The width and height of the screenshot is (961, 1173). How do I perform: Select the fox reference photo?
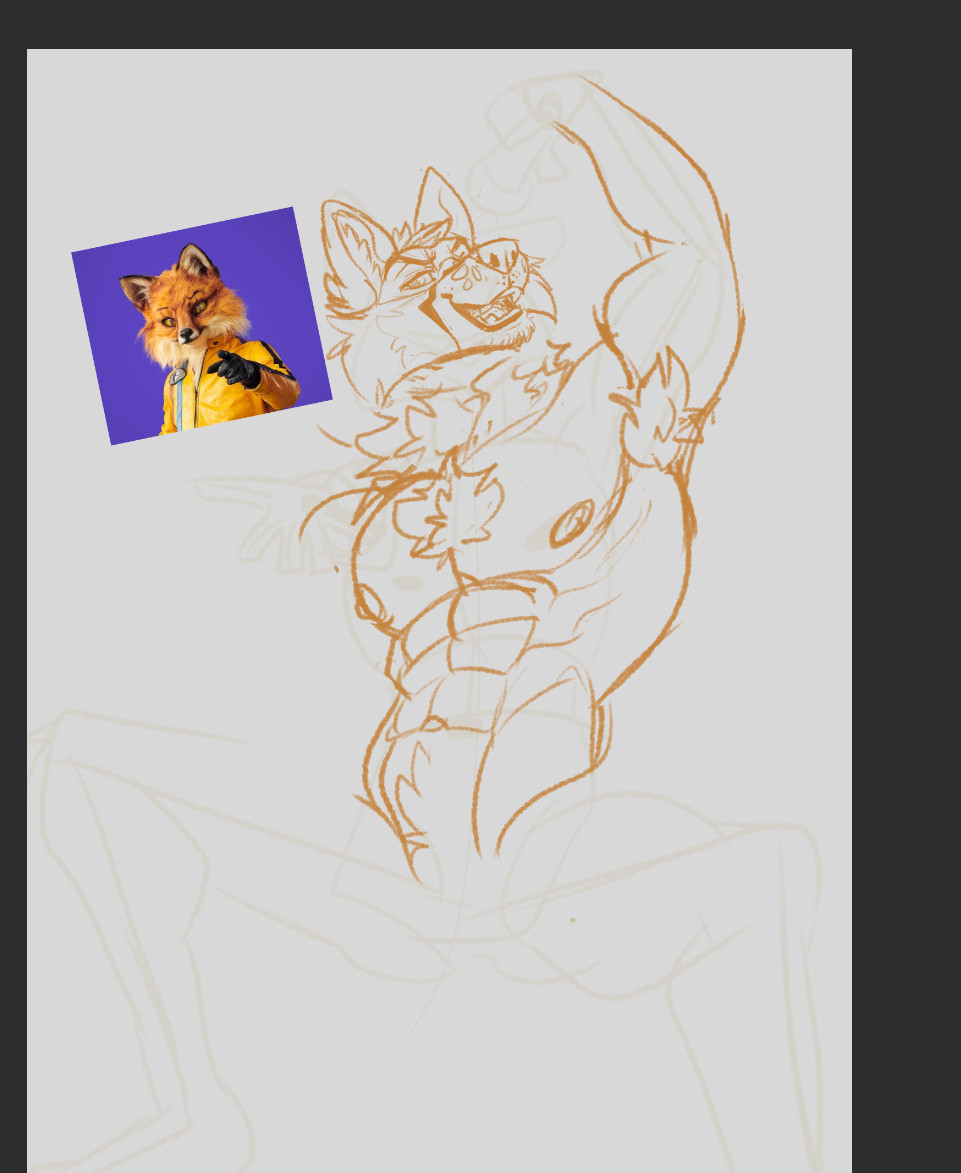[201, 326]
